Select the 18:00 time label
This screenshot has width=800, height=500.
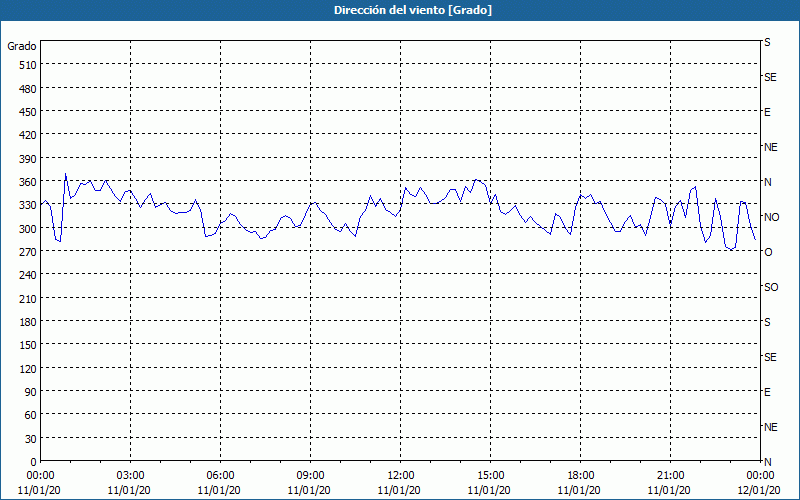tap(580, 476)
